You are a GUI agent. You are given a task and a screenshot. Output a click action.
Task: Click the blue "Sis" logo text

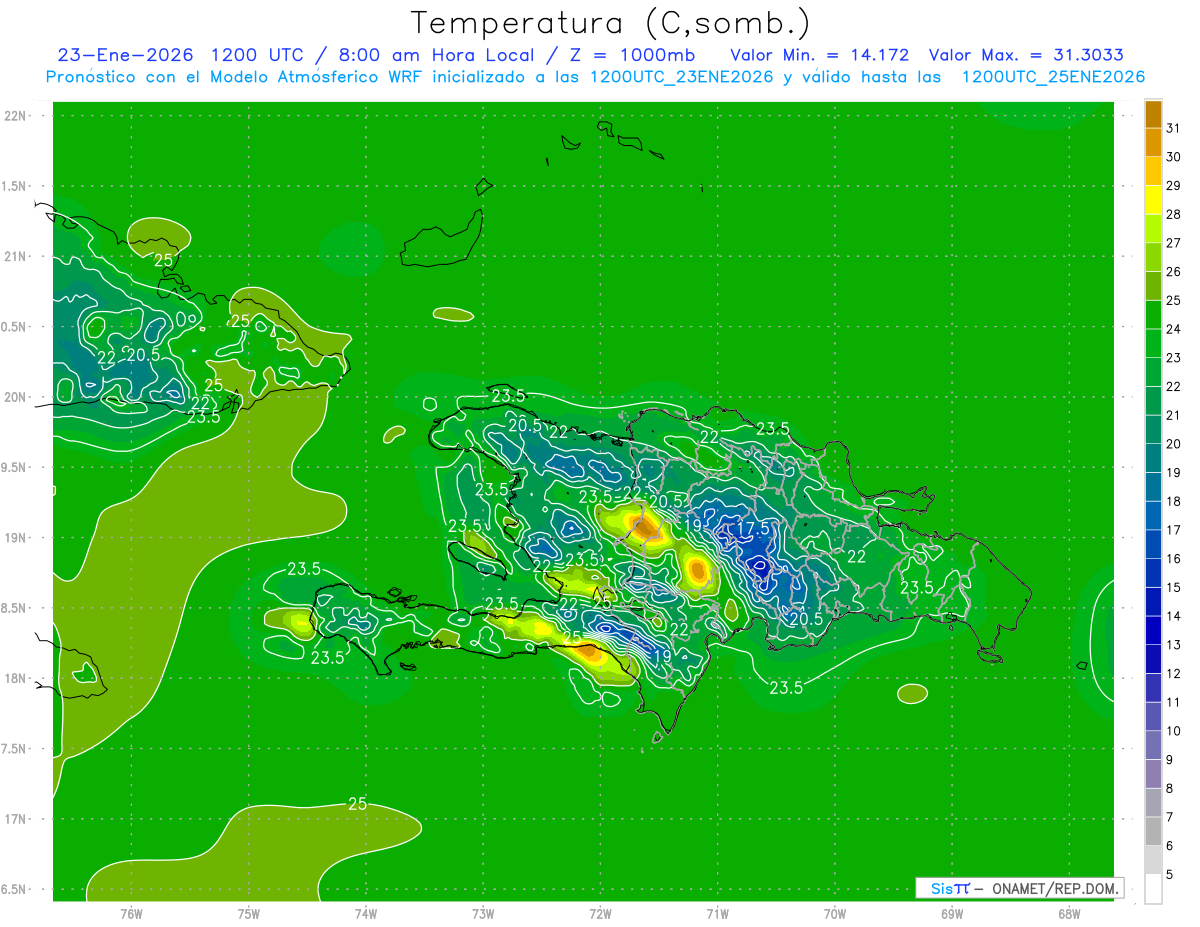942,888
